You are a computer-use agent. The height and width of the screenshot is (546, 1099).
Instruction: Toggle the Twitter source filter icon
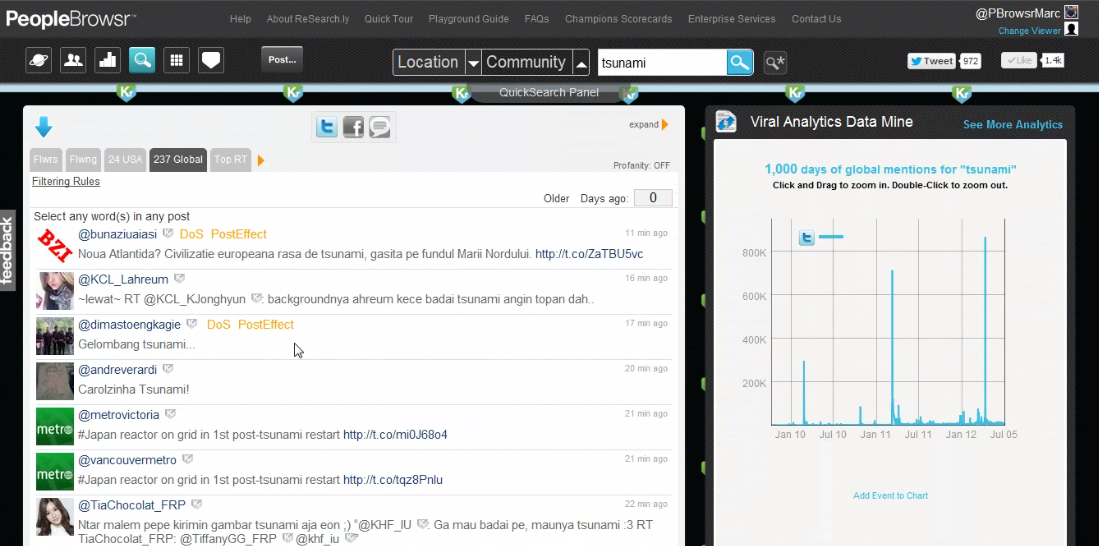tap(326, 127)
